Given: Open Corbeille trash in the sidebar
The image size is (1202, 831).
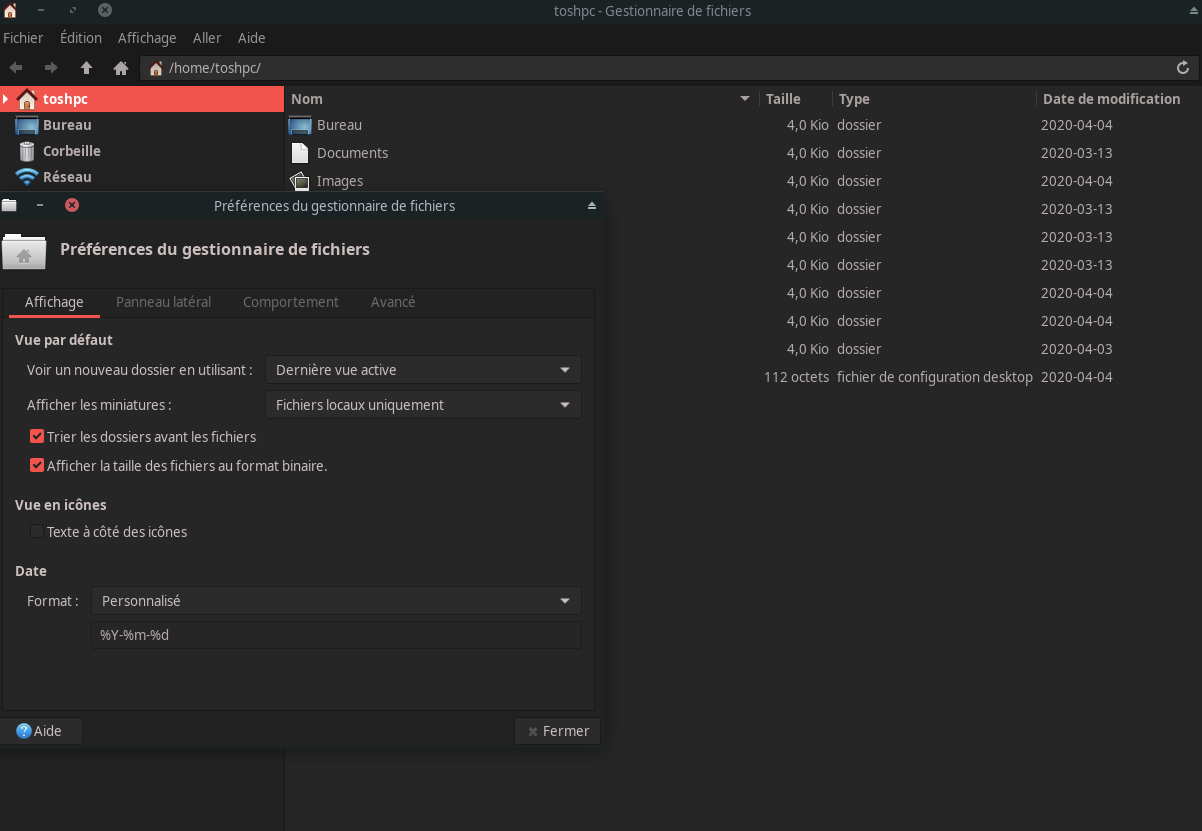Looking at the screenshot, I should click(71, 151).
